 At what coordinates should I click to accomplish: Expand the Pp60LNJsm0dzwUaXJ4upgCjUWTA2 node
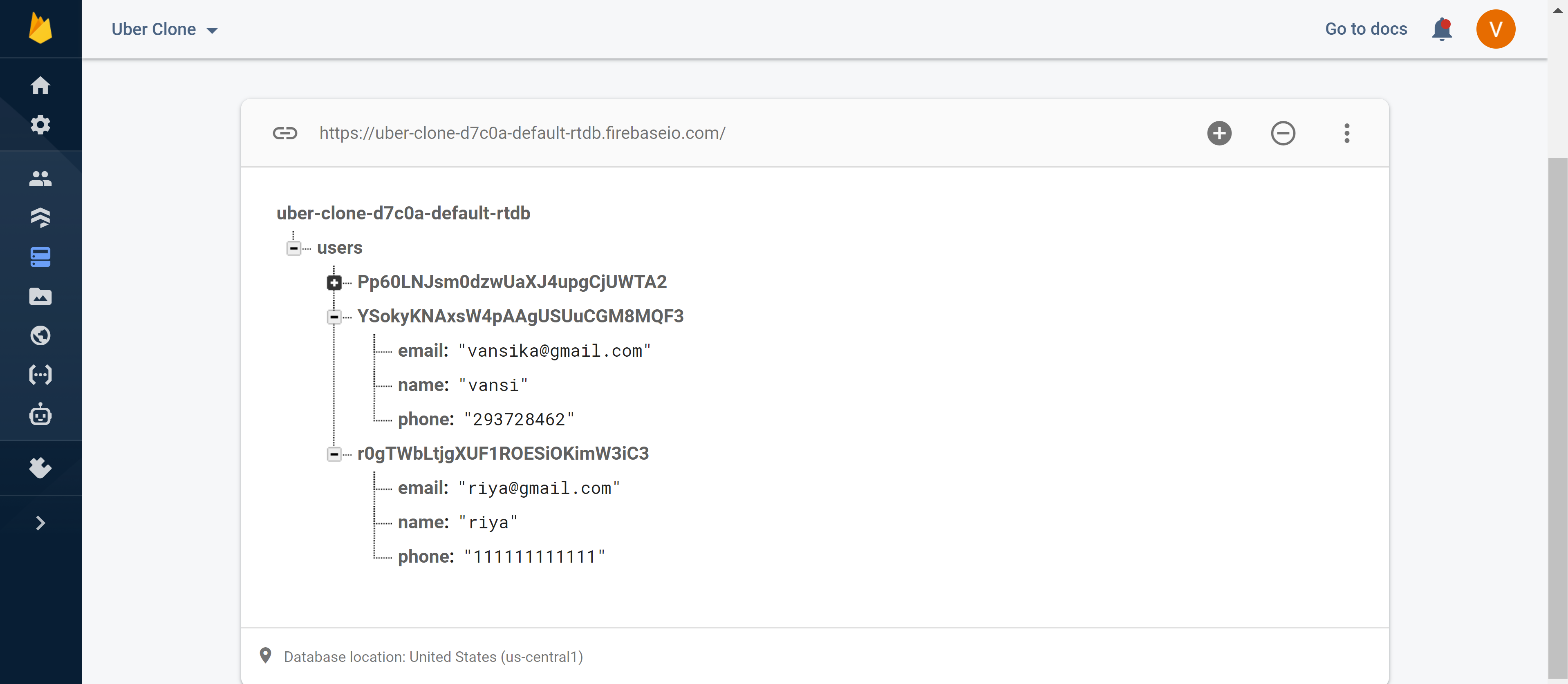334,282
